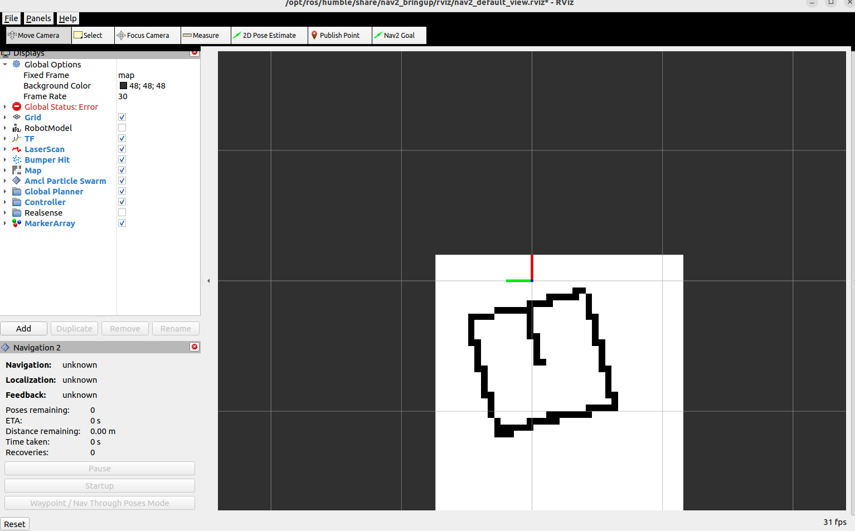Image resolution: width=855 pixels, height=532 pixels.
Task: Click the Pause navigation button
Action: pos(99,469)
